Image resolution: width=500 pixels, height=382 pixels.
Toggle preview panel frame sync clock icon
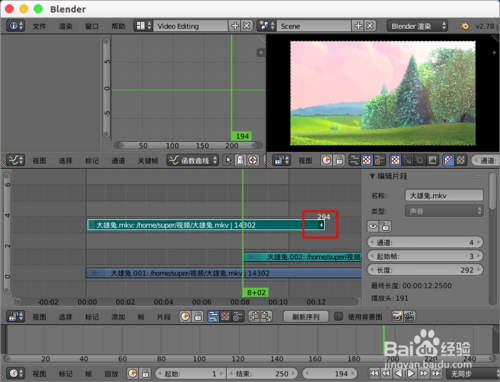326,160
